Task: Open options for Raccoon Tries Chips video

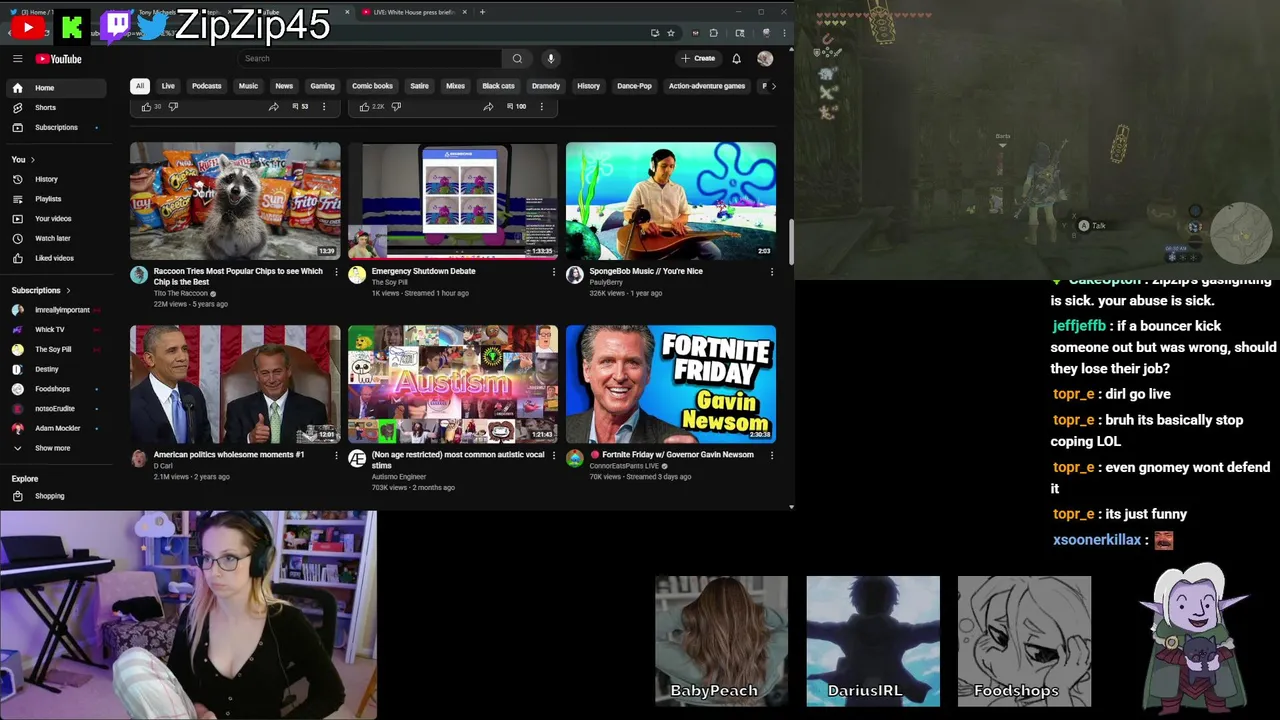Action: pyautogui.click(x=335, y=272)
